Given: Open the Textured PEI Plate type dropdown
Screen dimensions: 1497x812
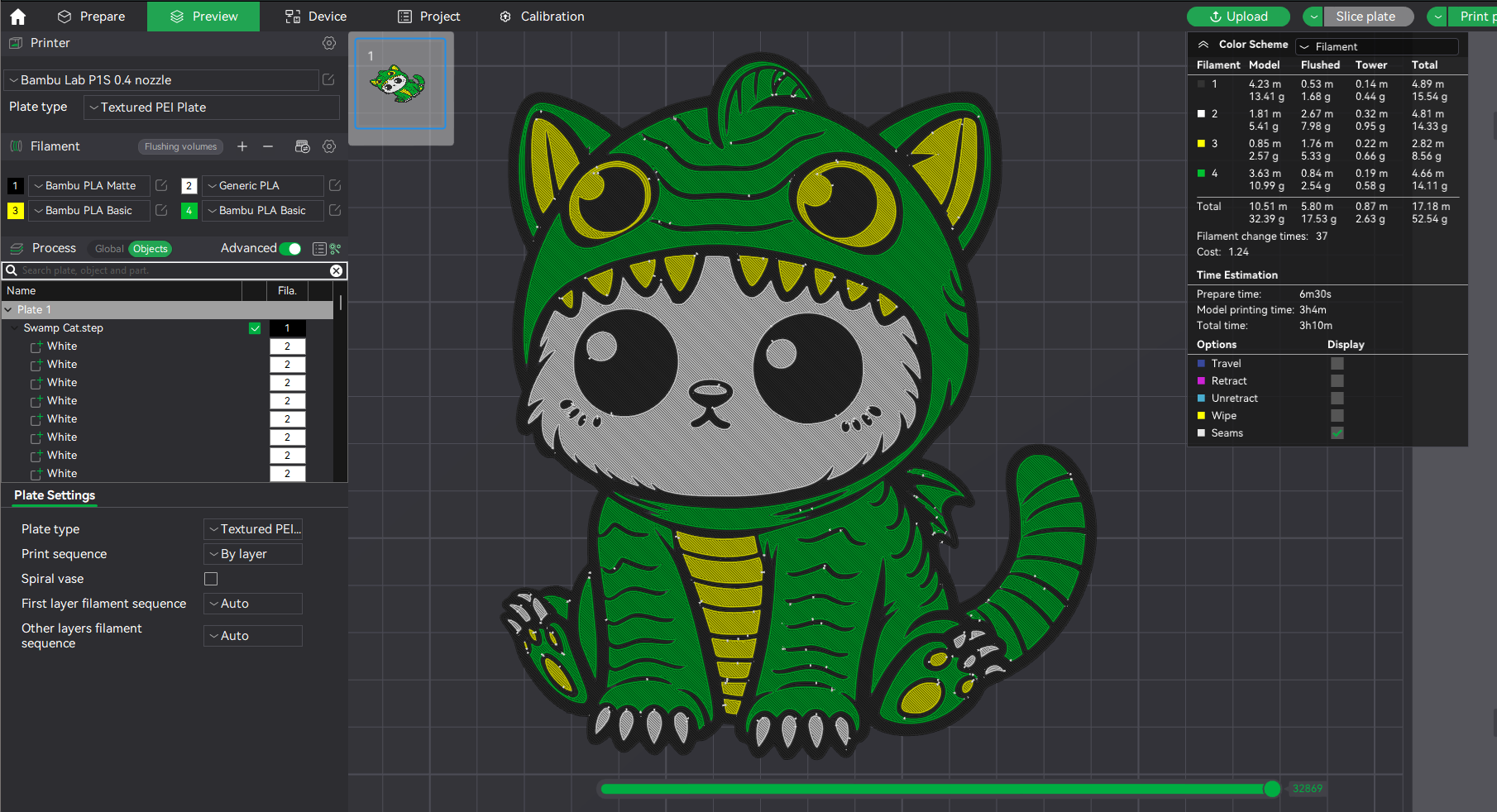Looking at the screenshot, I should pyautogui.click(x=212, y=107).
